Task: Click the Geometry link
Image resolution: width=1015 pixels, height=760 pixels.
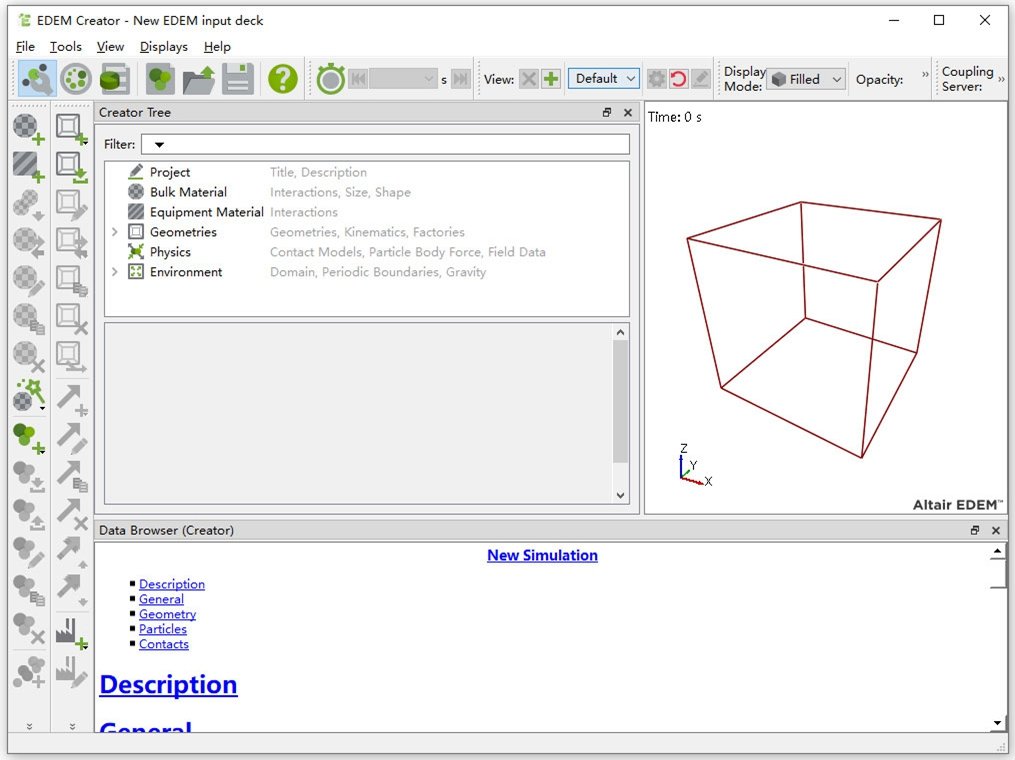Action: coord(167,614)
